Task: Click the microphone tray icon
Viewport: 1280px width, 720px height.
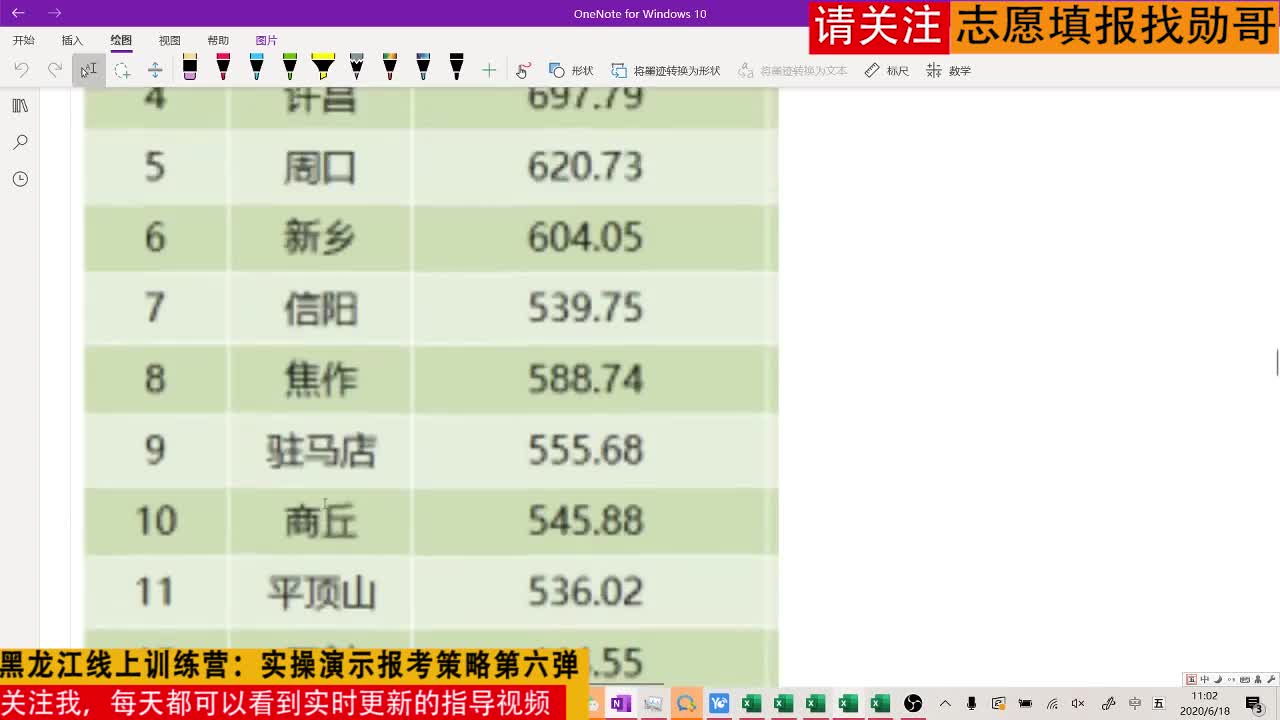Action: (x=971, y=704)
